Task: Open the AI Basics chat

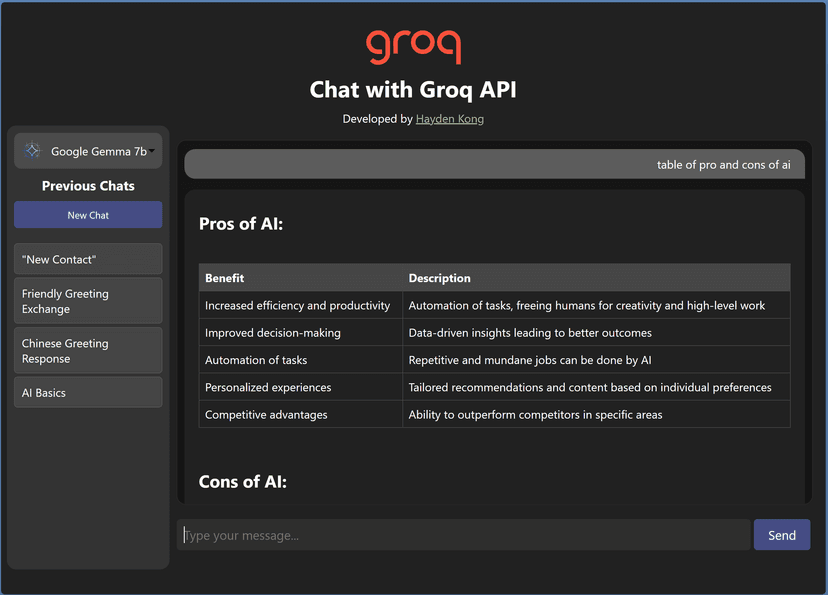Action: 88,392
